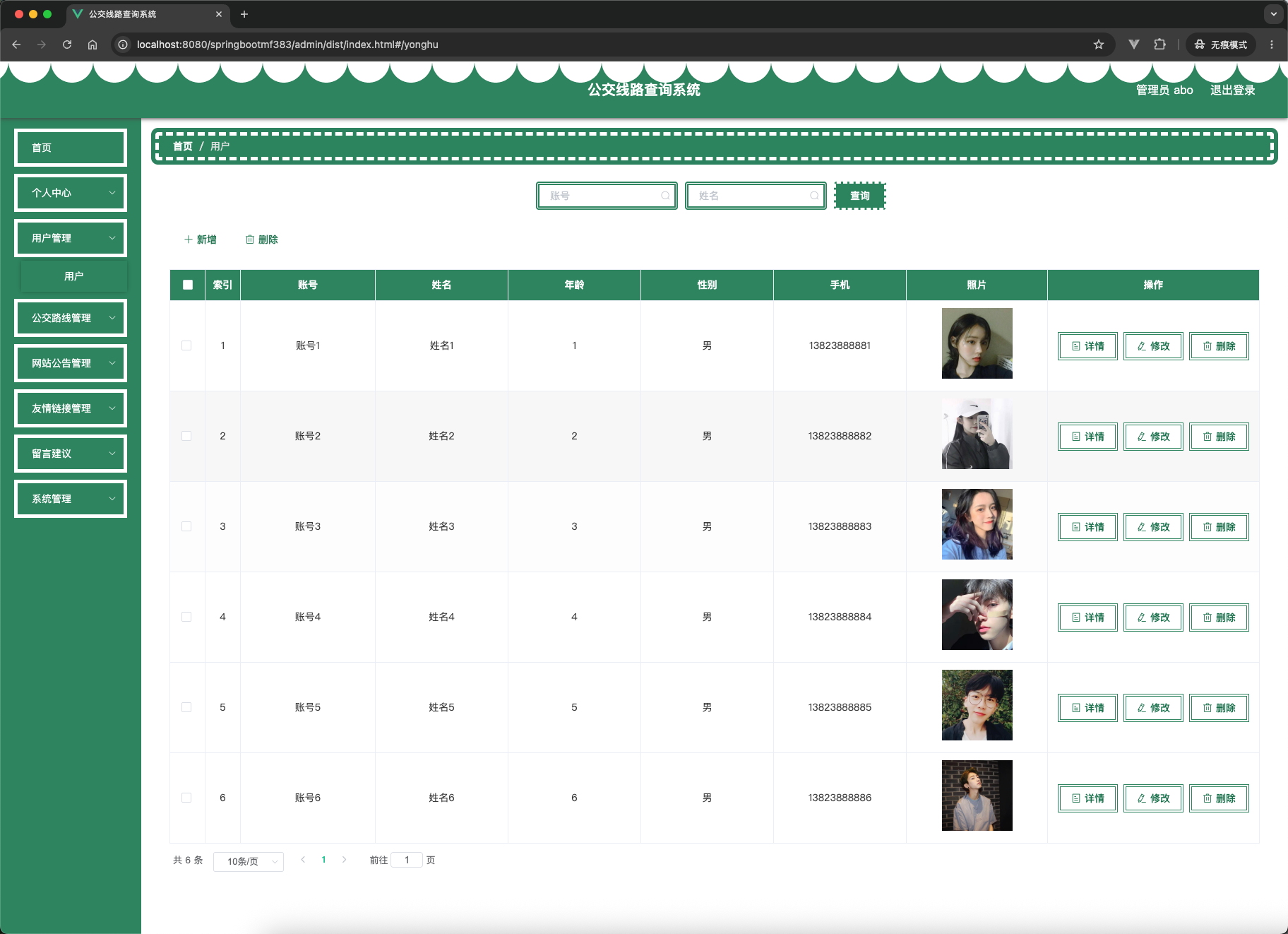Collapse the 用户管理 sidebar menu
Screen dimensions: 1288x934
tap(71, 238)
